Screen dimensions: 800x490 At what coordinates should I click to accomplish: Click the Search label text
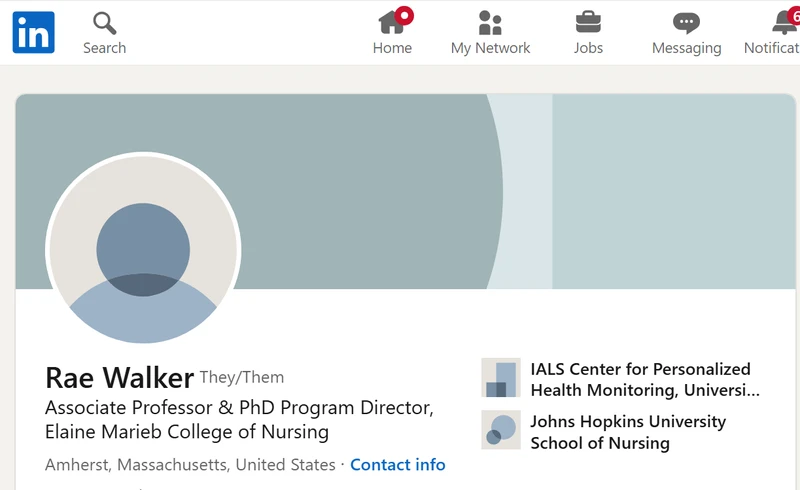[x=105, y=48]
